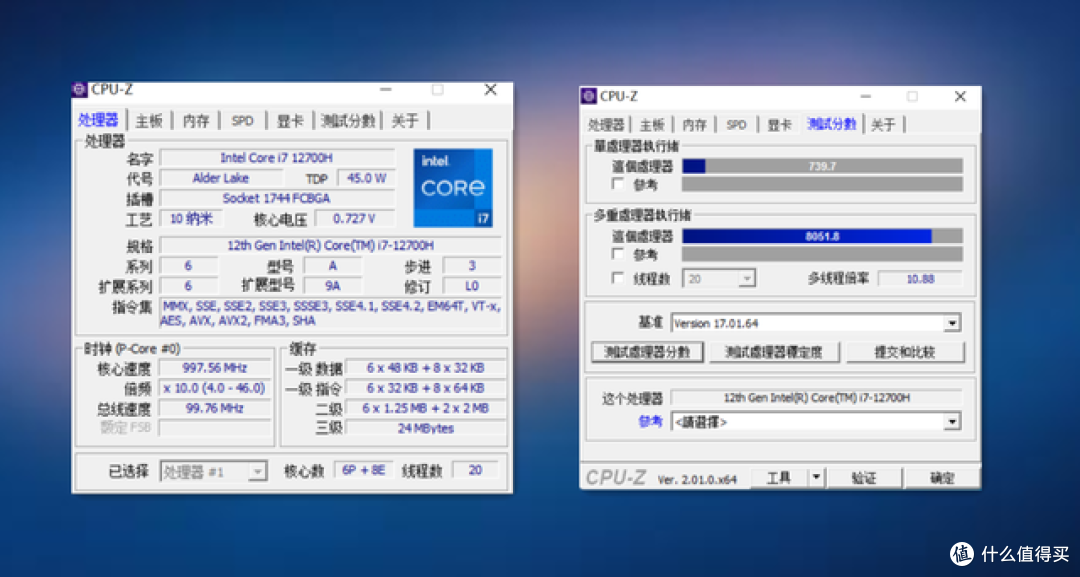This screenshot has height=577, width=1080.
Task: Click the 这个处理器 field in the benchmark window
Action: [816, 397]
